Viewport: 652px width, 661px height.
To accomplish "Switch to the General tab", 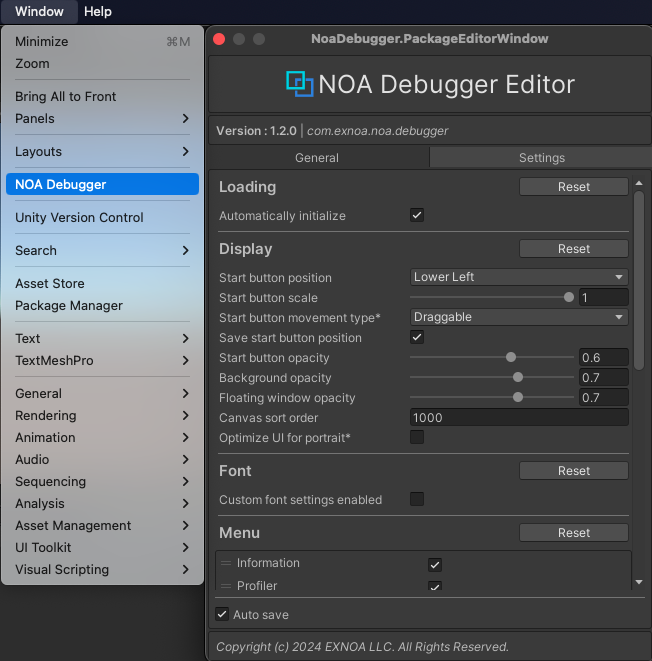I will point(319,158).
